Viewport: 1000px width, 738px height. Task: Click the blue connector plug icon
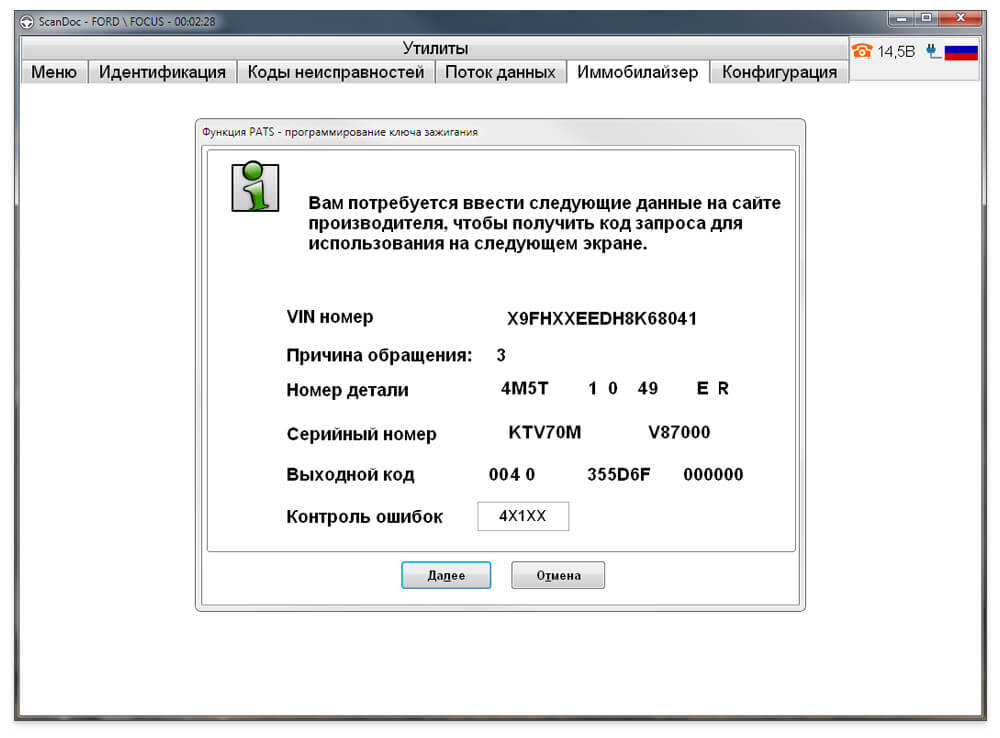(x=934, y=51)
